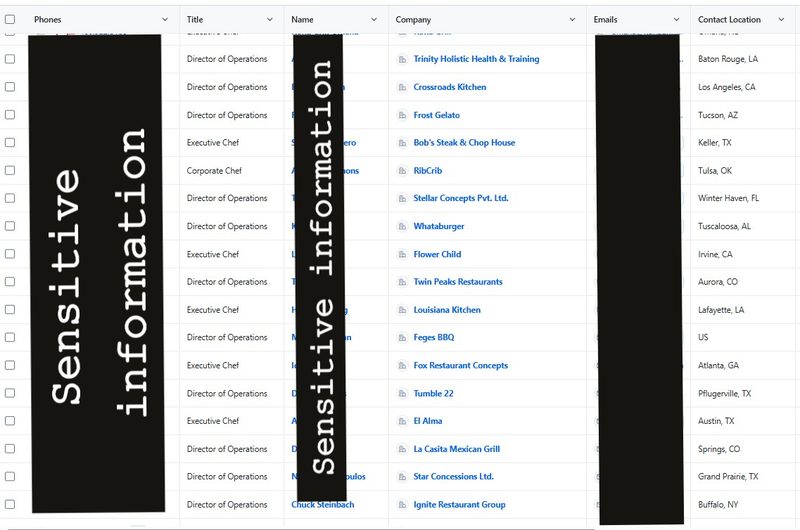
Task: Open the Stellar Concepts Pvt. Ltd. link
Action: (461, 198)
